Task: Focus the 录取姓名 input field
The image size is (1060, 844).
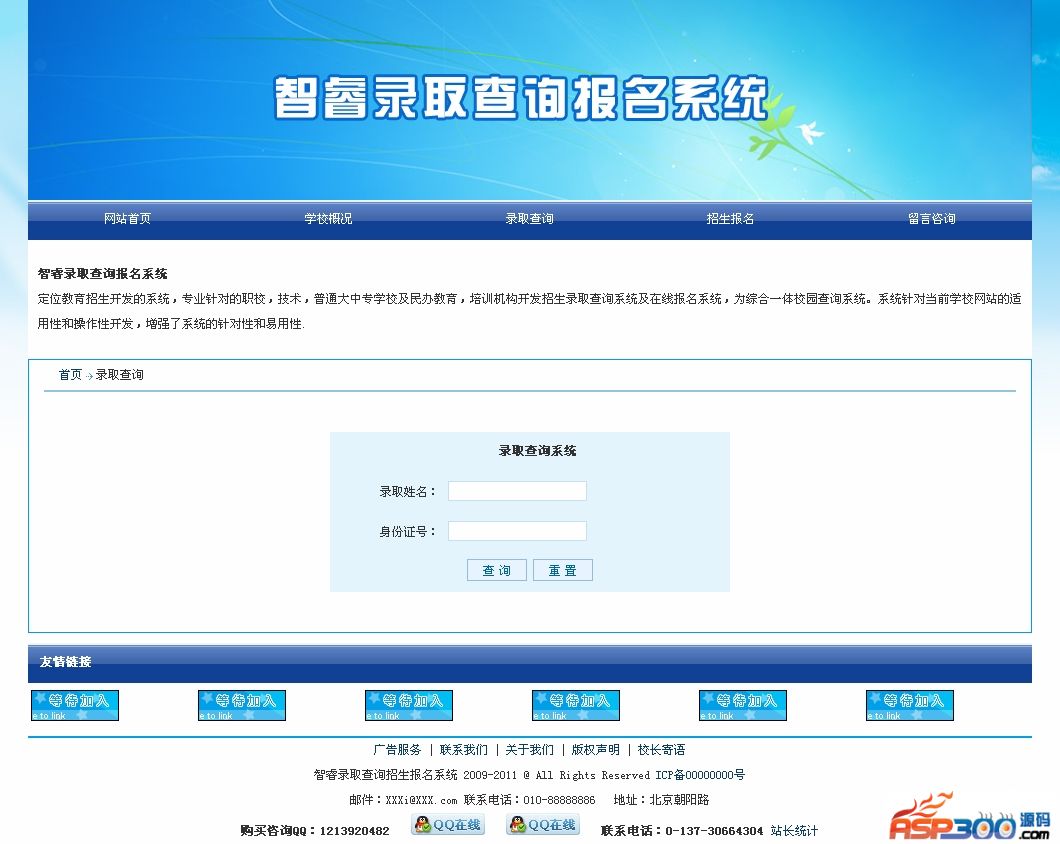Action: tap(517, 491)
